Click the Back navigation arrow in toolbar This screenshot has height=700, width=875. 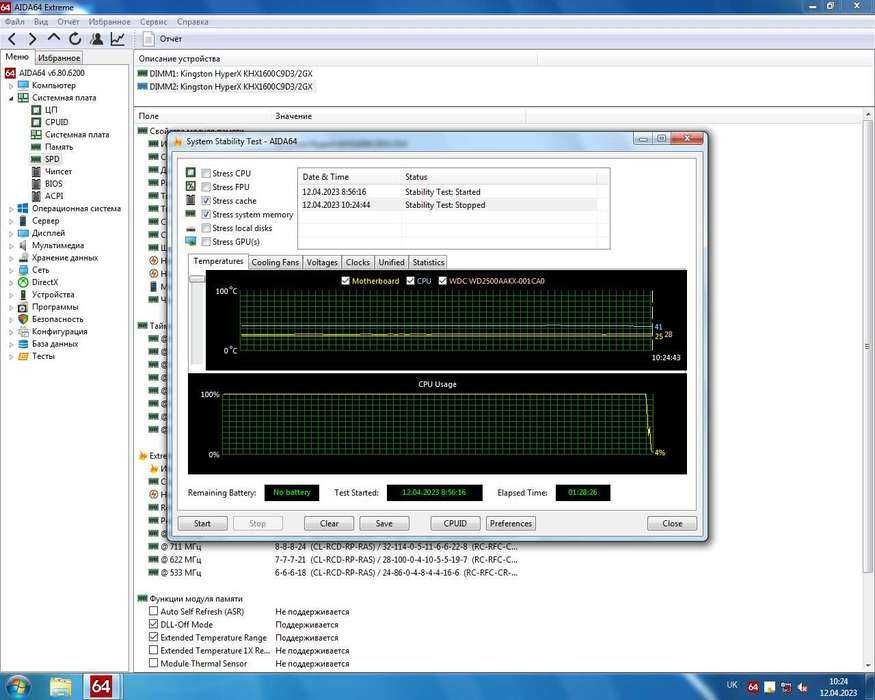tap(12, 39)
